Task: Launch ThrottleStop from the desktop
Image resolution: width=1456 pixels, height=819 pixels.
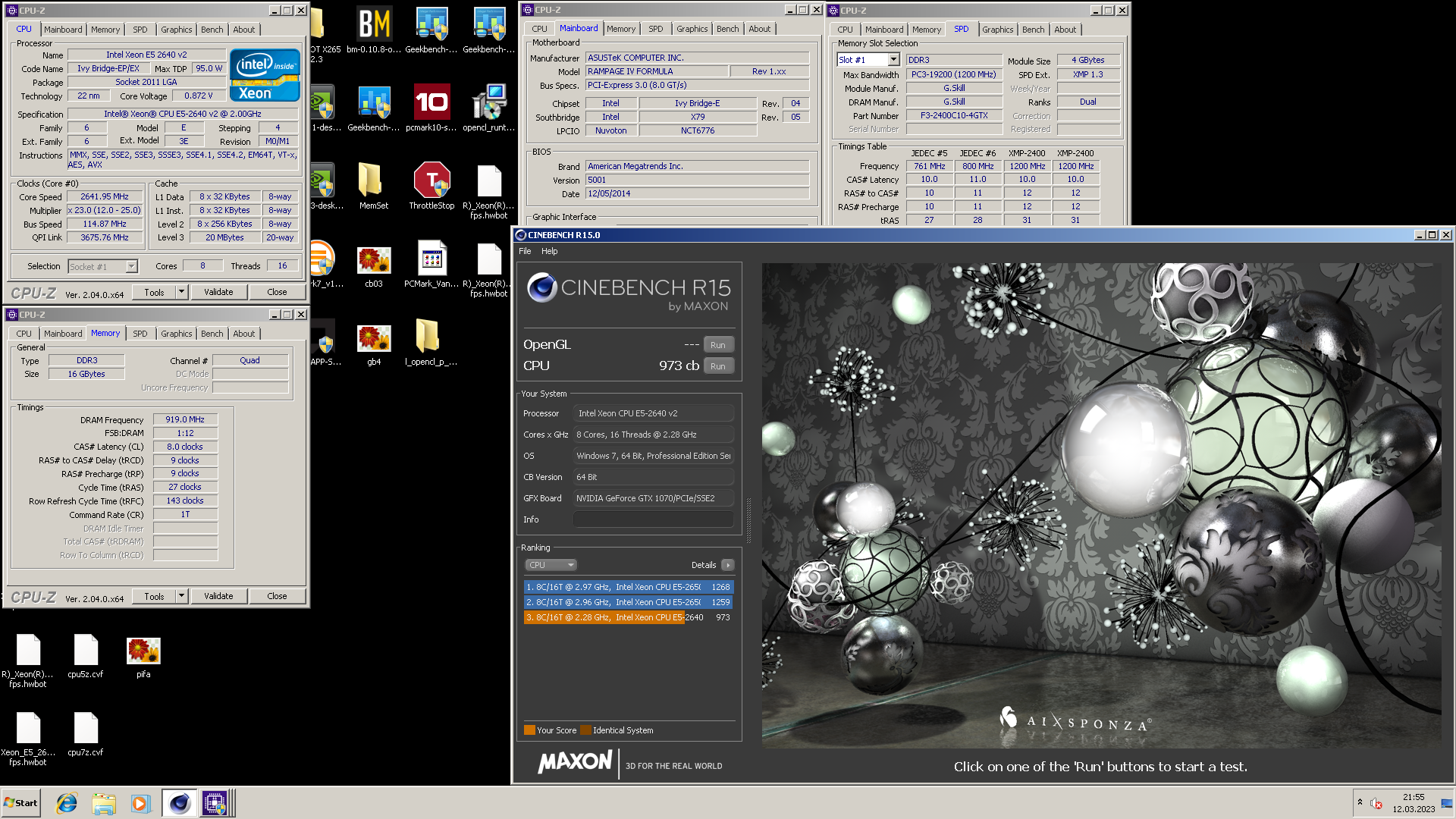Action: [x=431, y=187]
